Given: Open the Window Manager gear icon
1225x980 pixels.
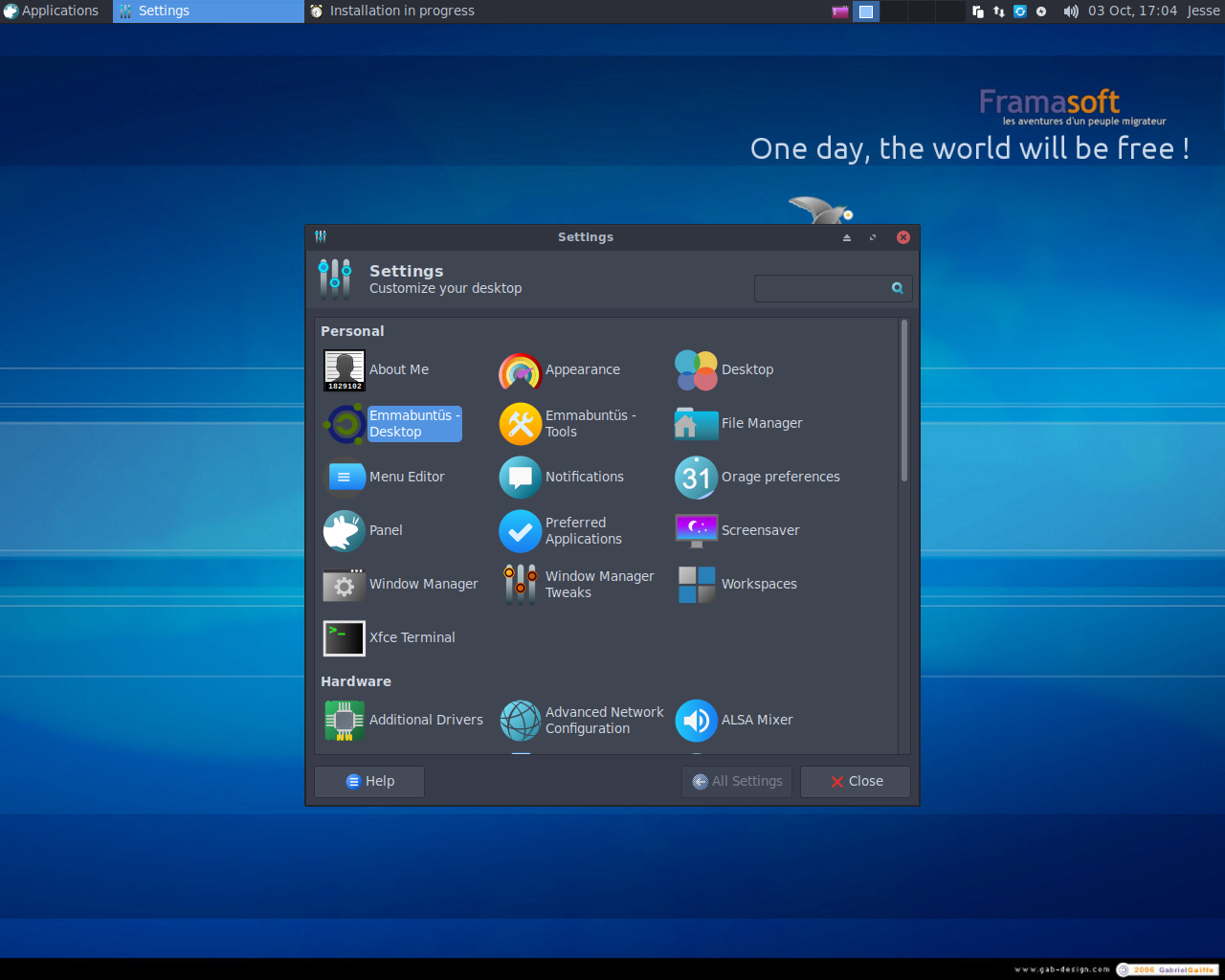Looking at the screenshot, I should (345, 585).
